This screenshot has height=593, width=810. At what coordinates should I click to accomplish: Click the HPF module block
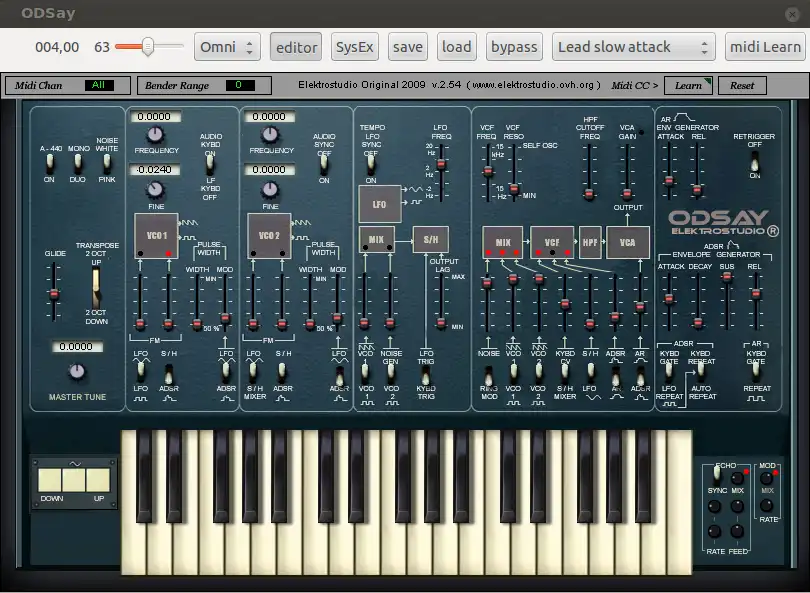(590, 242)
